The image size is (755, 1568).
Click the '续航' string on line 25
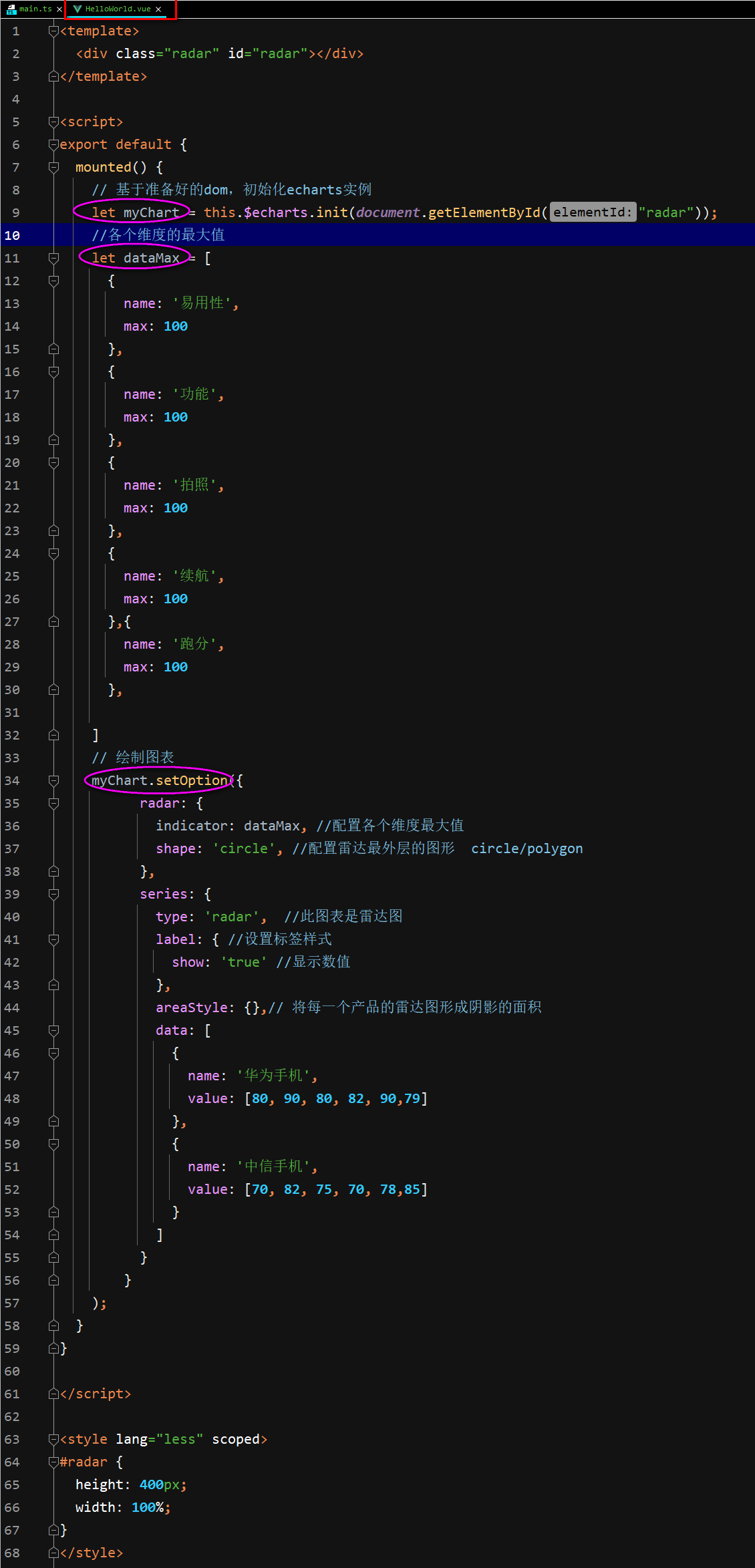(x=194, y=576)
